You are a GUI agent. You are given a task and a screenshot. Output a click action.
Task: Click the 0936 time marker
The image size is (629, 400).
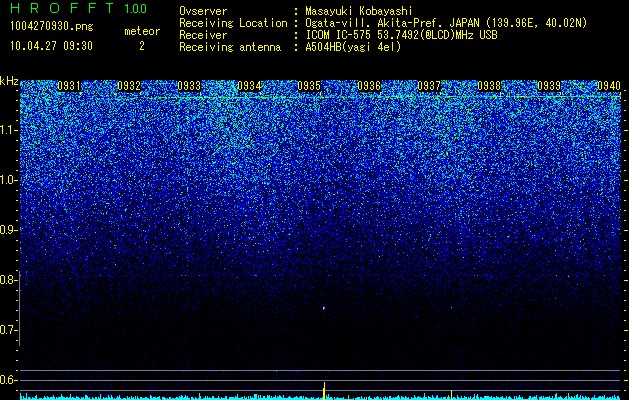pos(369,86)
